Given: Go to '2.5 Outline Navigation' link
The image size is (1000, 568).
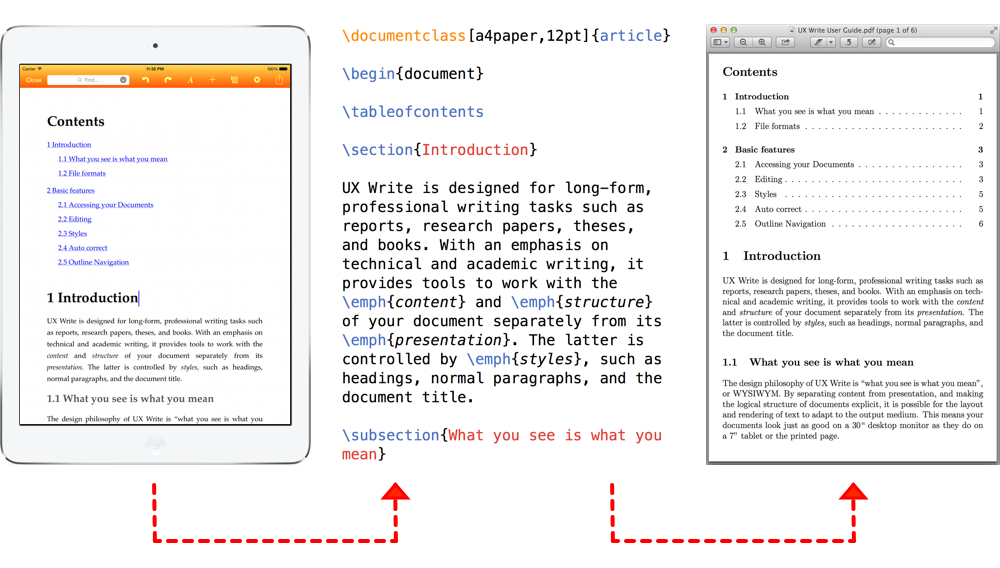Looking at the screenshot, I should tap(94, 262).
